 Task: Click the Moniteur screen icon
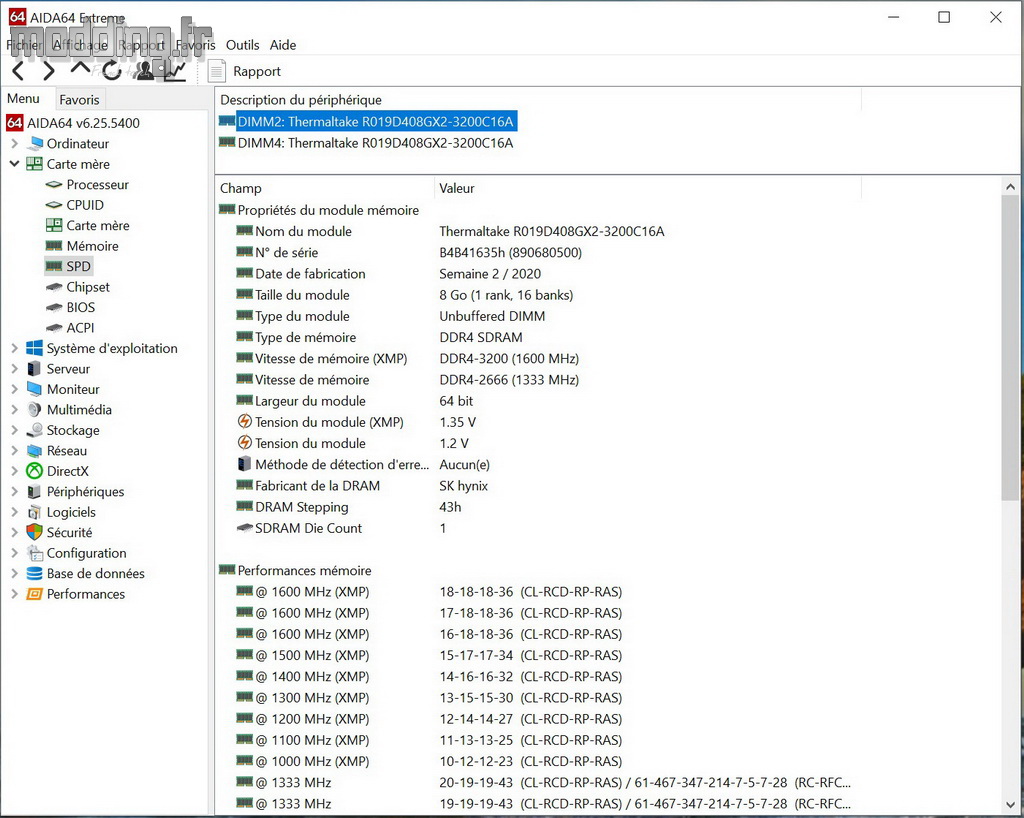point(34,389)
